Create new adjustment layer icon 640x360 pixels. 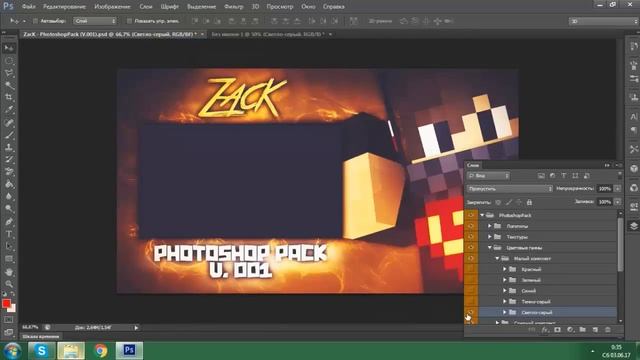pyautogui.click(x=570, y=330)
